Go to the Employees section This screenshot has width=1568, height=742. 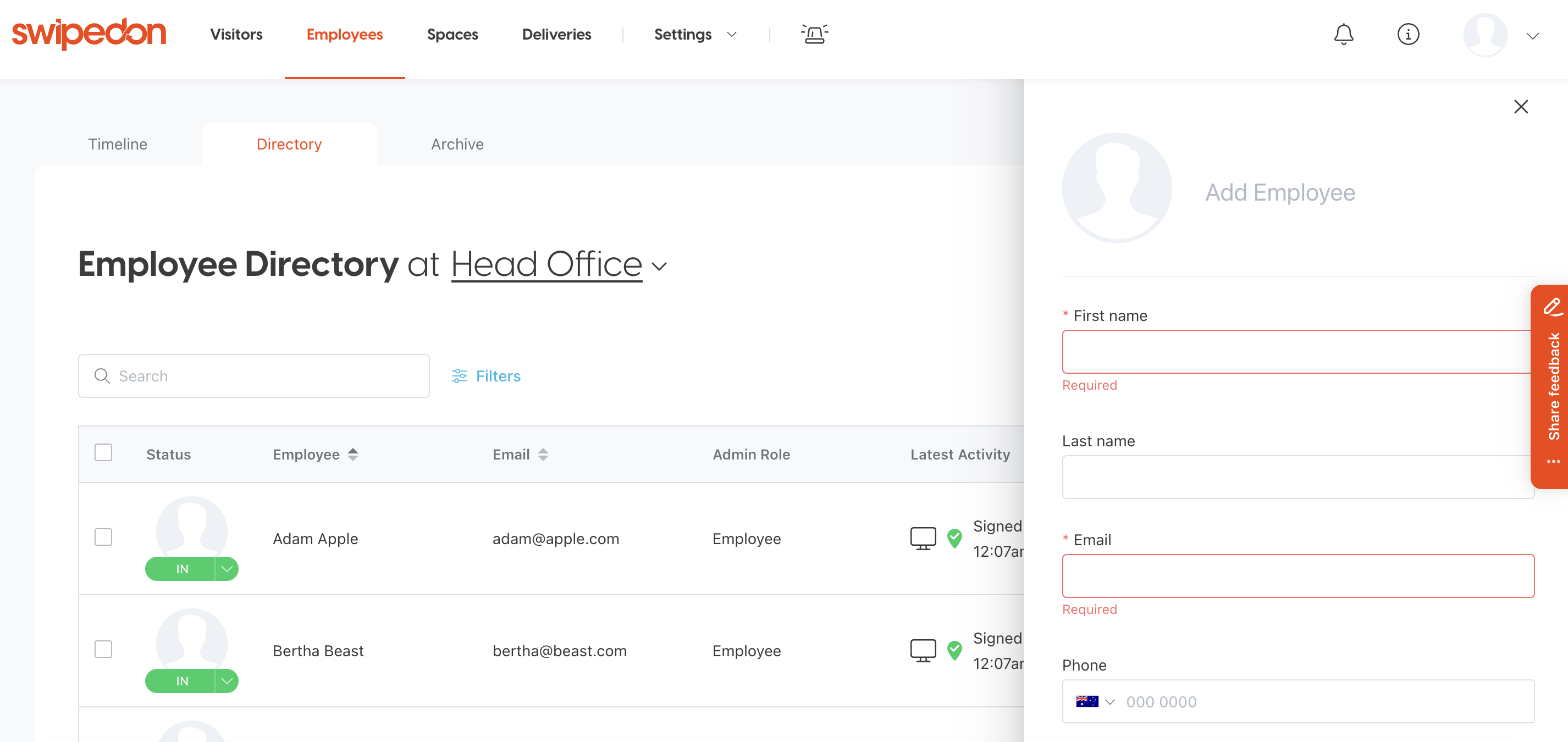tap(345, 34)
